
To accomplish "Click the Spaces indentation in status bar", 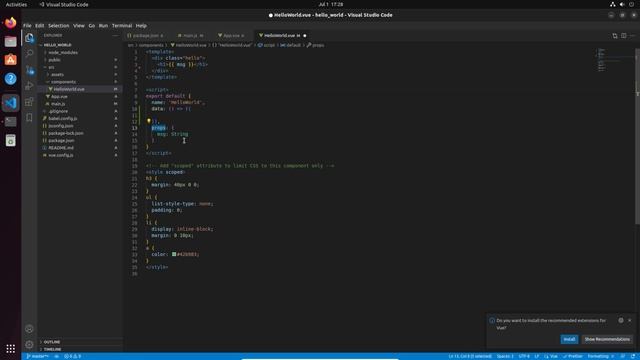I will click(505, 356).
